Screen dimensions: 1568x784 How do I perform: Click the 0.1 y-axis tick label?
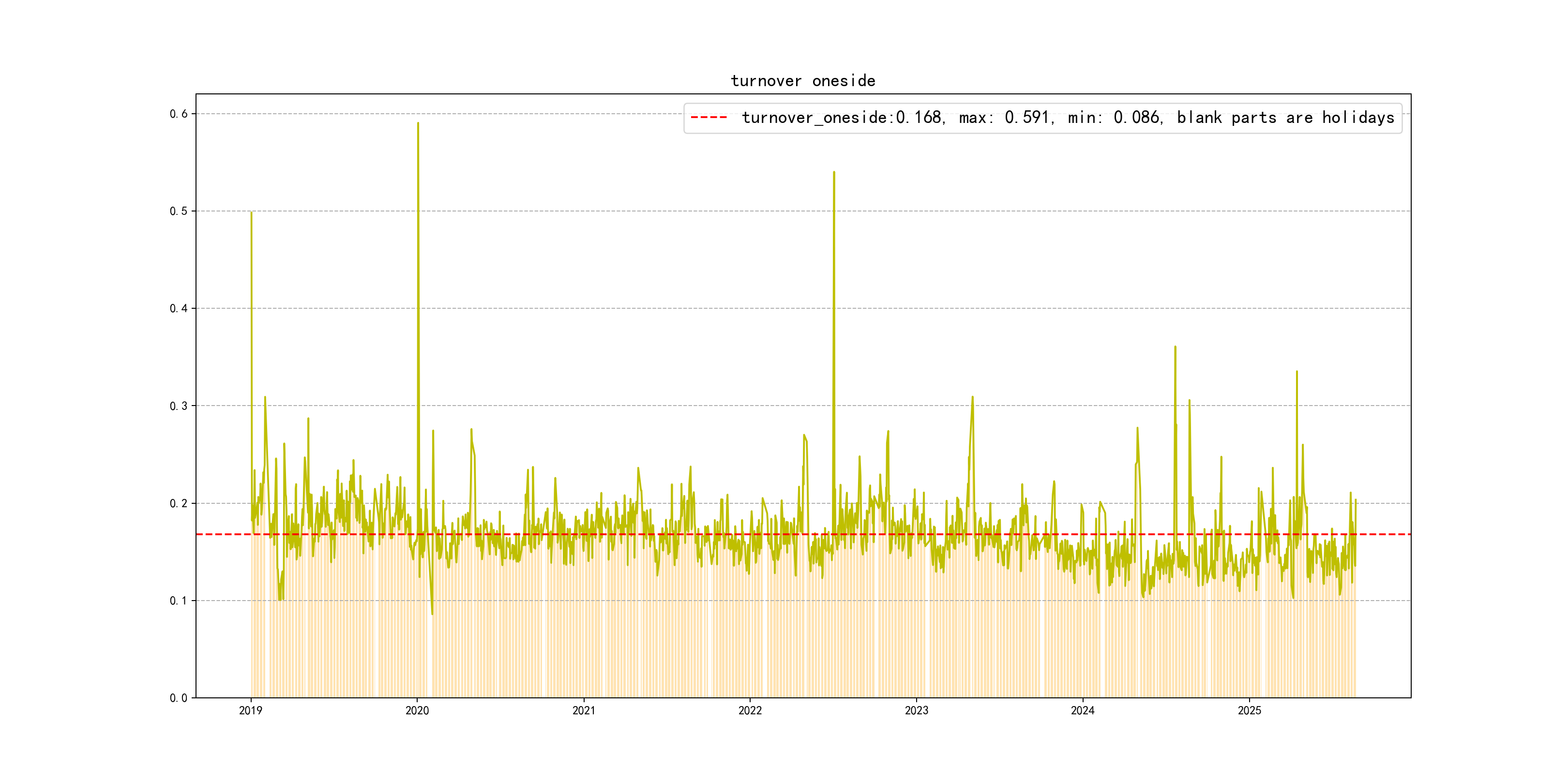(x=179, y=601)
